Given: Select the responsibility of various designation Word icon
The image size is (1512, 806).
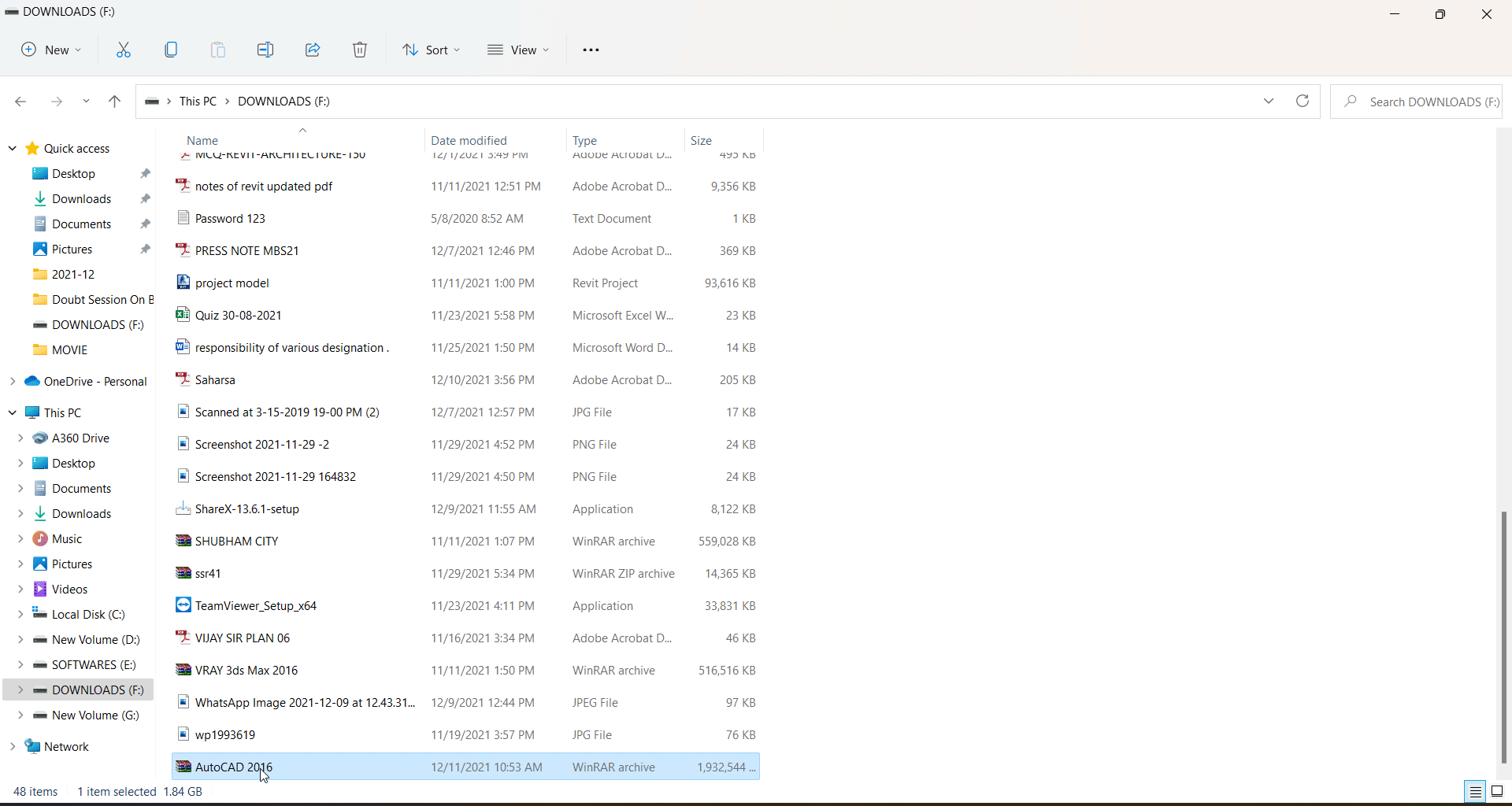Looking at the screenshot, I should [x=183, y=347].
